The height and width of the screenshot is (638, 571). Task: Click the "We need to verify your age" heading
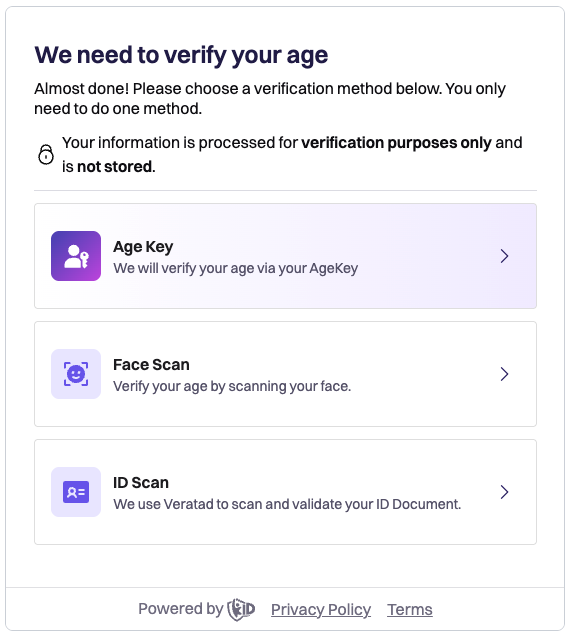click(182, 55)
